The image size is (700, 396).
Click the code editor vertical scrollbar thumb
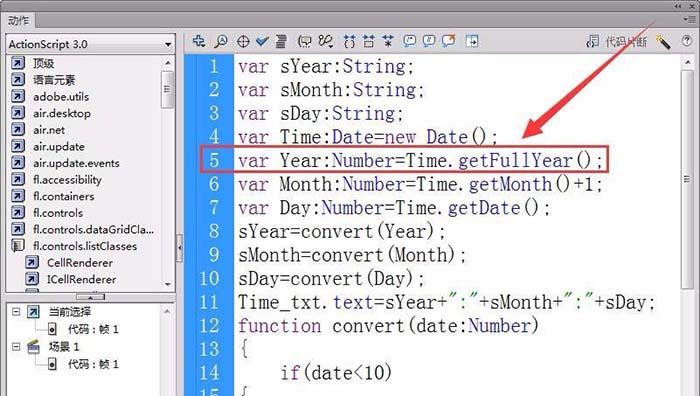[687, 179]
